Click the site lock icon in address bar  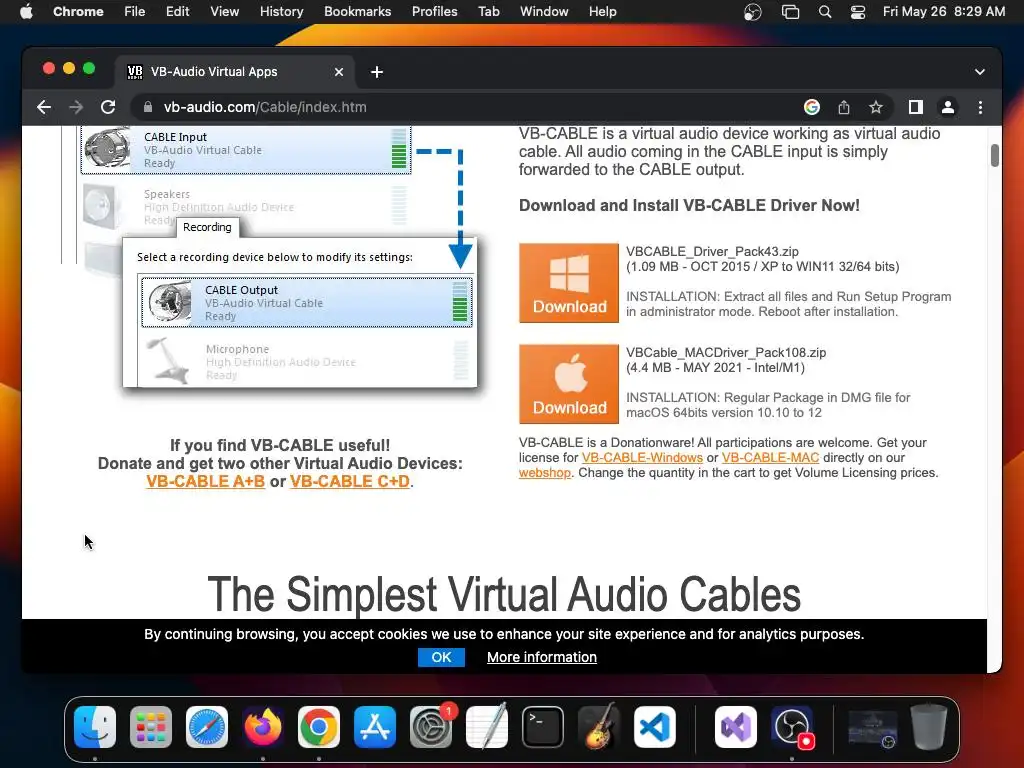[148, 107]
